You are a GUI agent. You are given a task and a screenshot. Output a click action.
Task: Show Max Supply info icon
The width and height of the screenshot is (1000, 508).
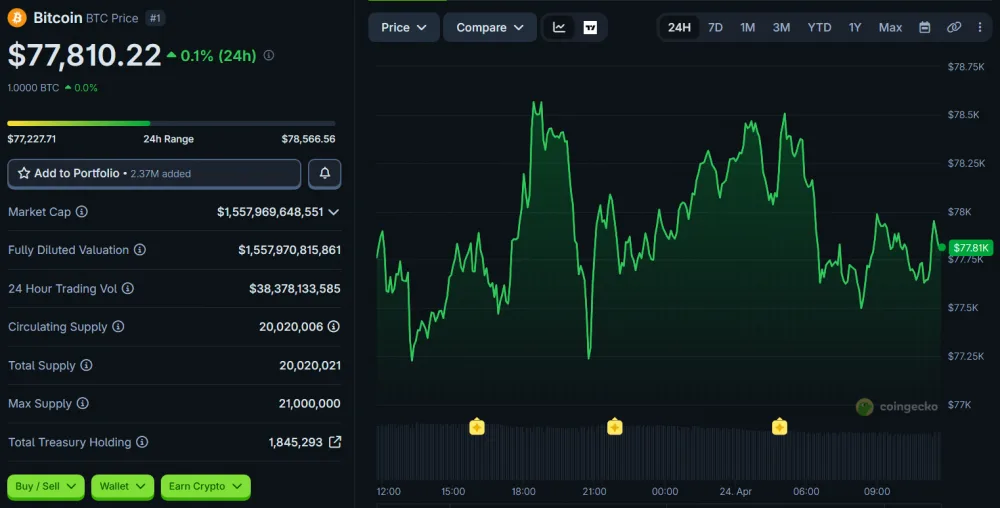[x=82, y=403]
